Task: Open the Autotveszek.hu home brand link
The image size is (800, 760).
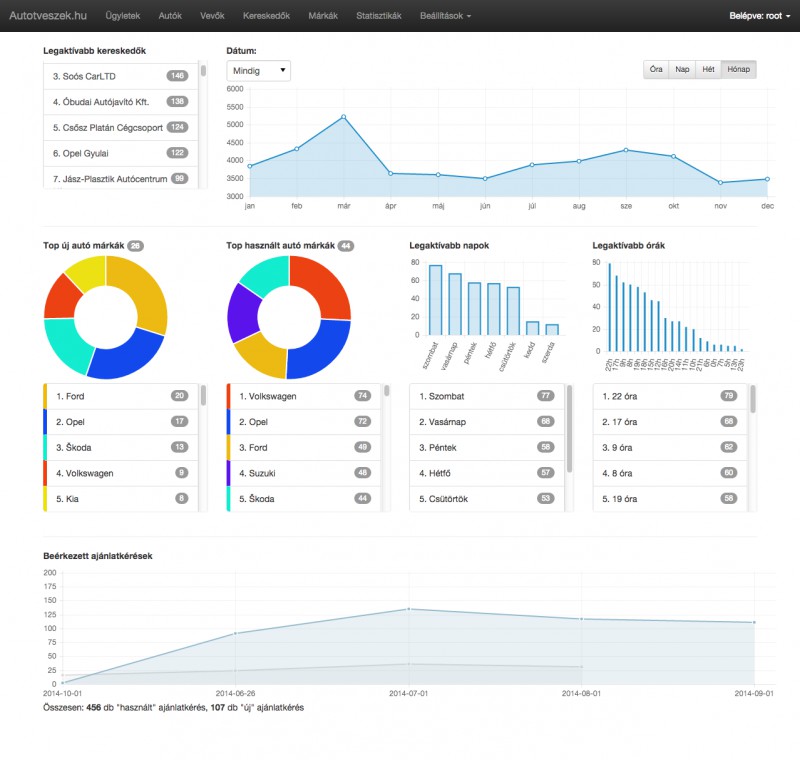Action: click(50, 16)
